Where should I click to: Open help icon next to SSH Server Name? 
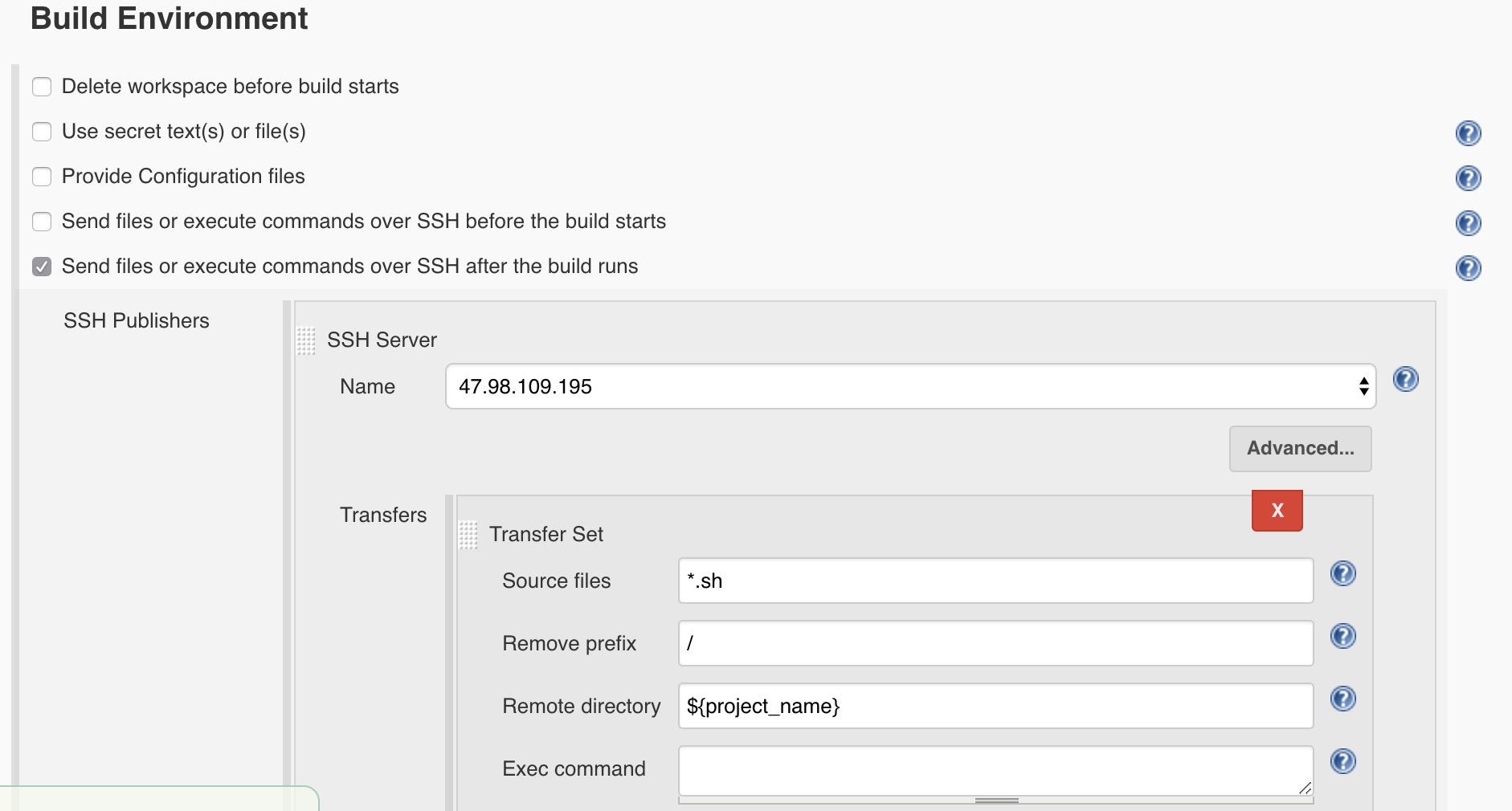click(x=1405, y=379)
